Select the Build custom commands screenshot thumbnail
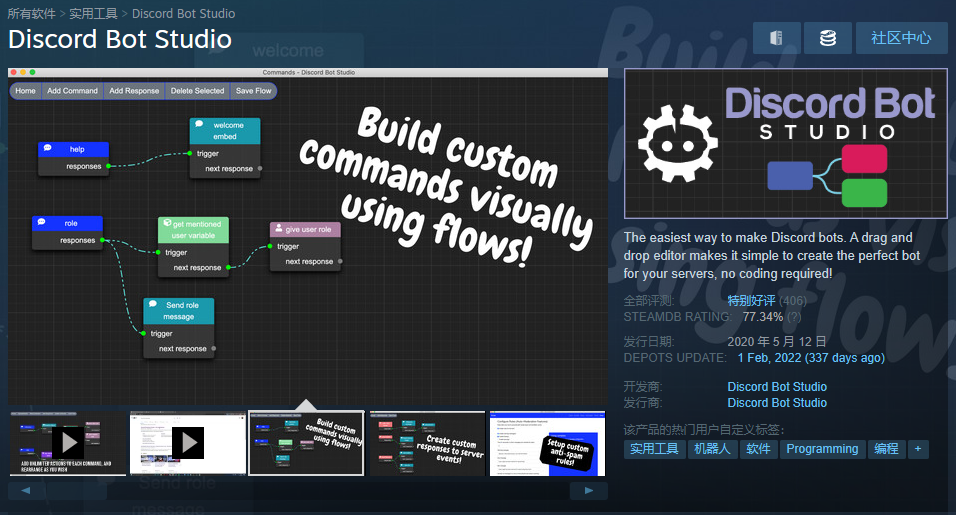 click(306, 443)
